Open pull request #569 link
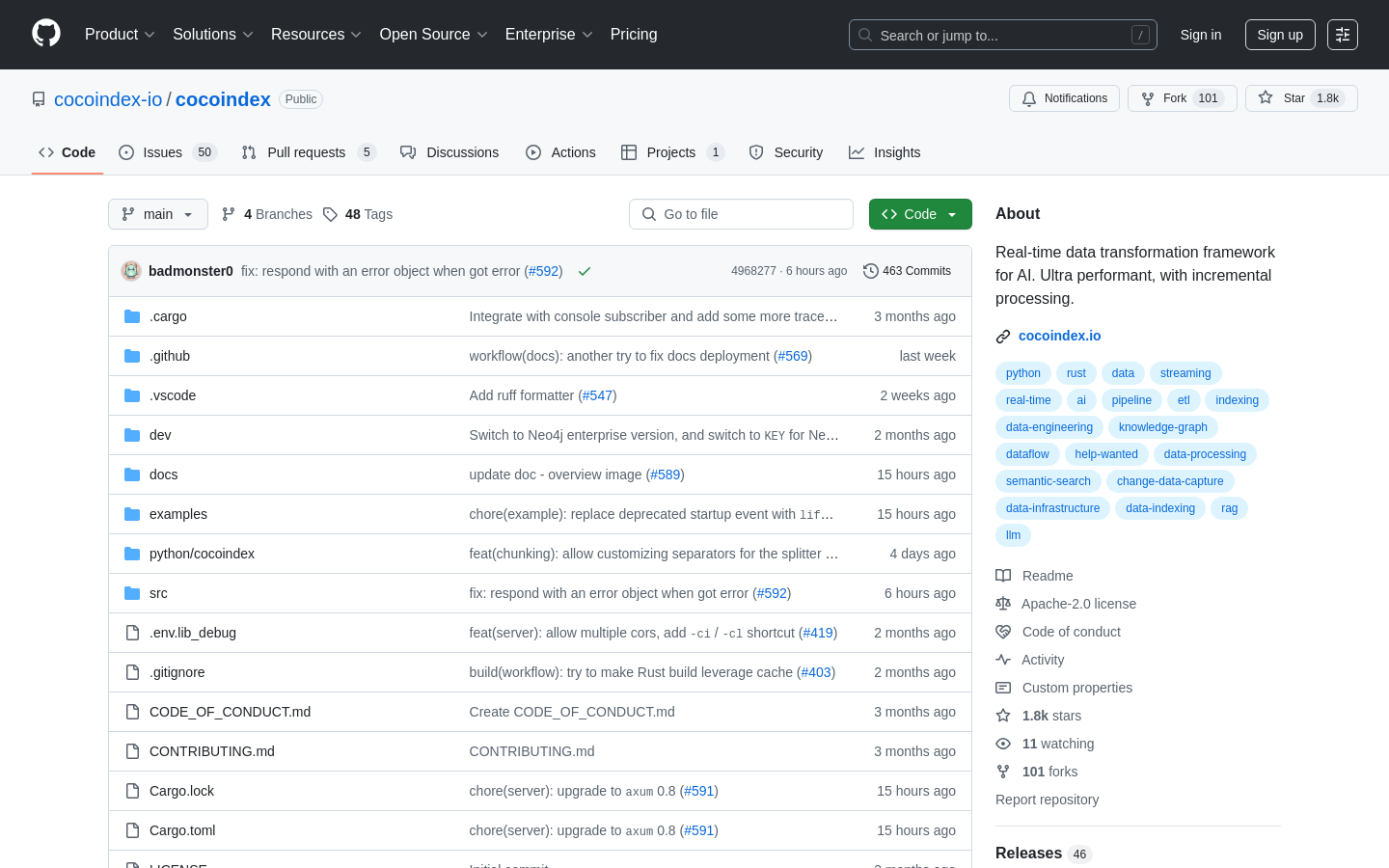 click(x=793, y=356)
